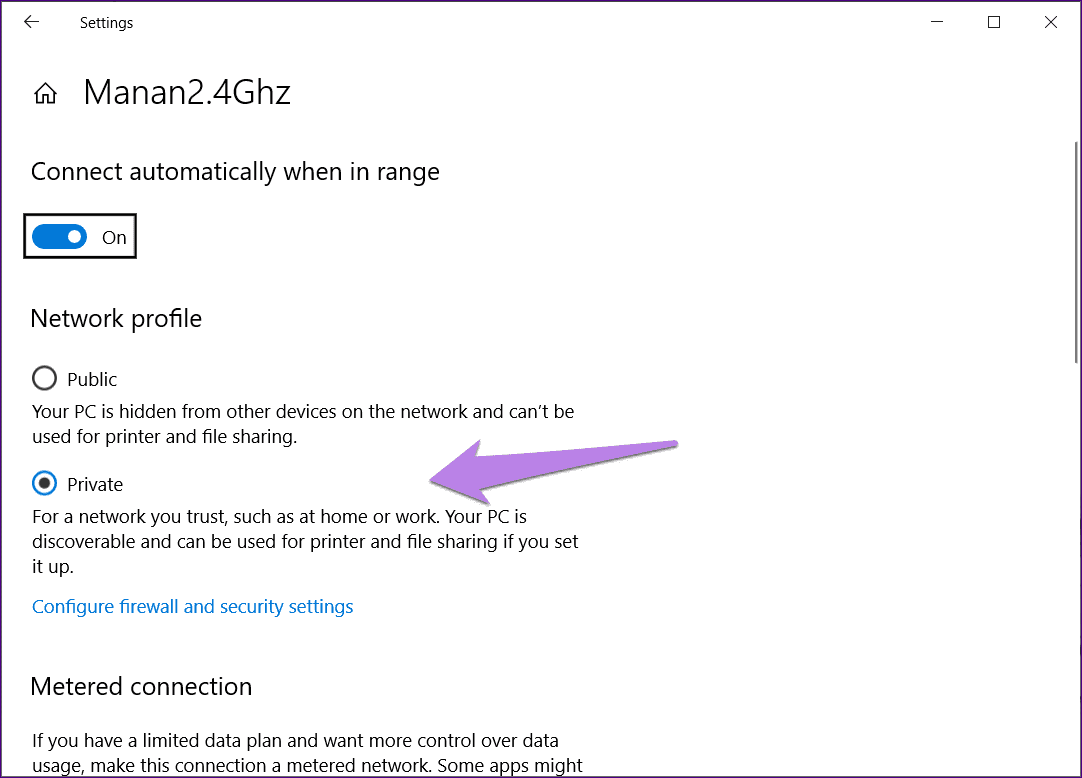Select the Private network profile
Viewport: 1082px width, 778px height.
(44, 483)
